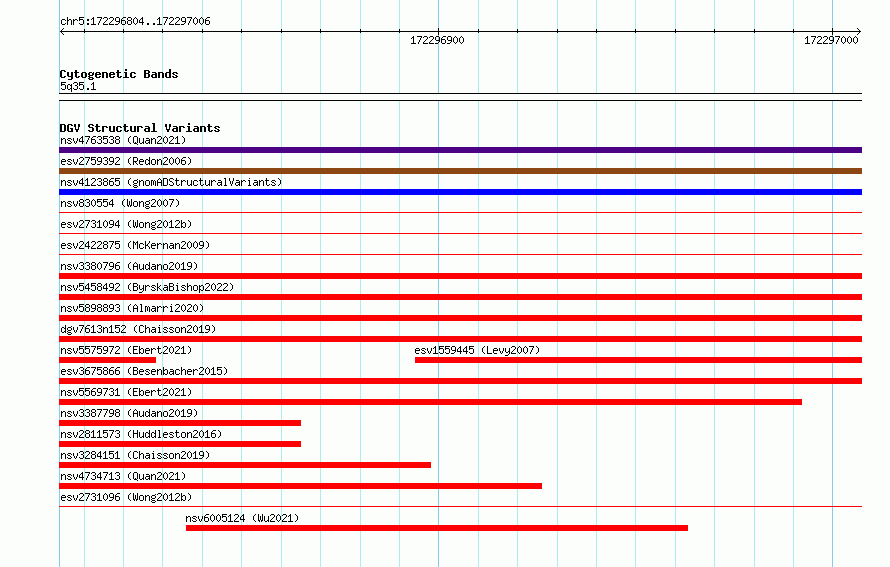
Task: Click esv2422875 (McKernan2009) label
Action: click(x=135, y=245)
